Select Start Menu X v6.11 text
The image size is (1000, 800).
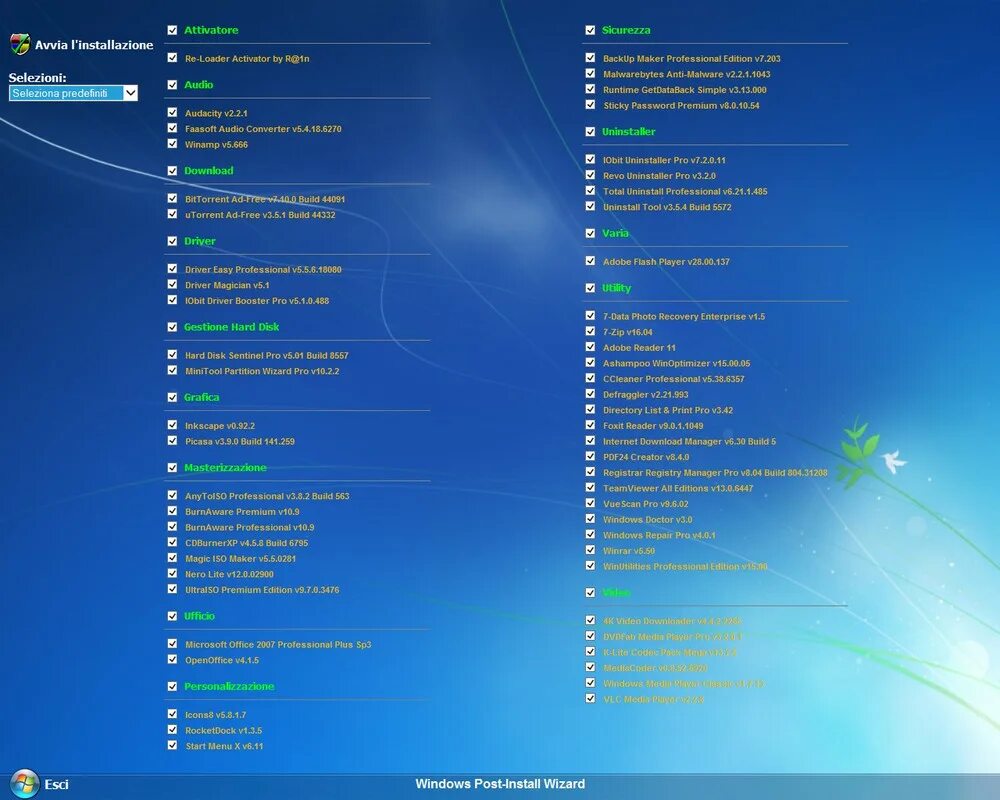pos(224,746)
